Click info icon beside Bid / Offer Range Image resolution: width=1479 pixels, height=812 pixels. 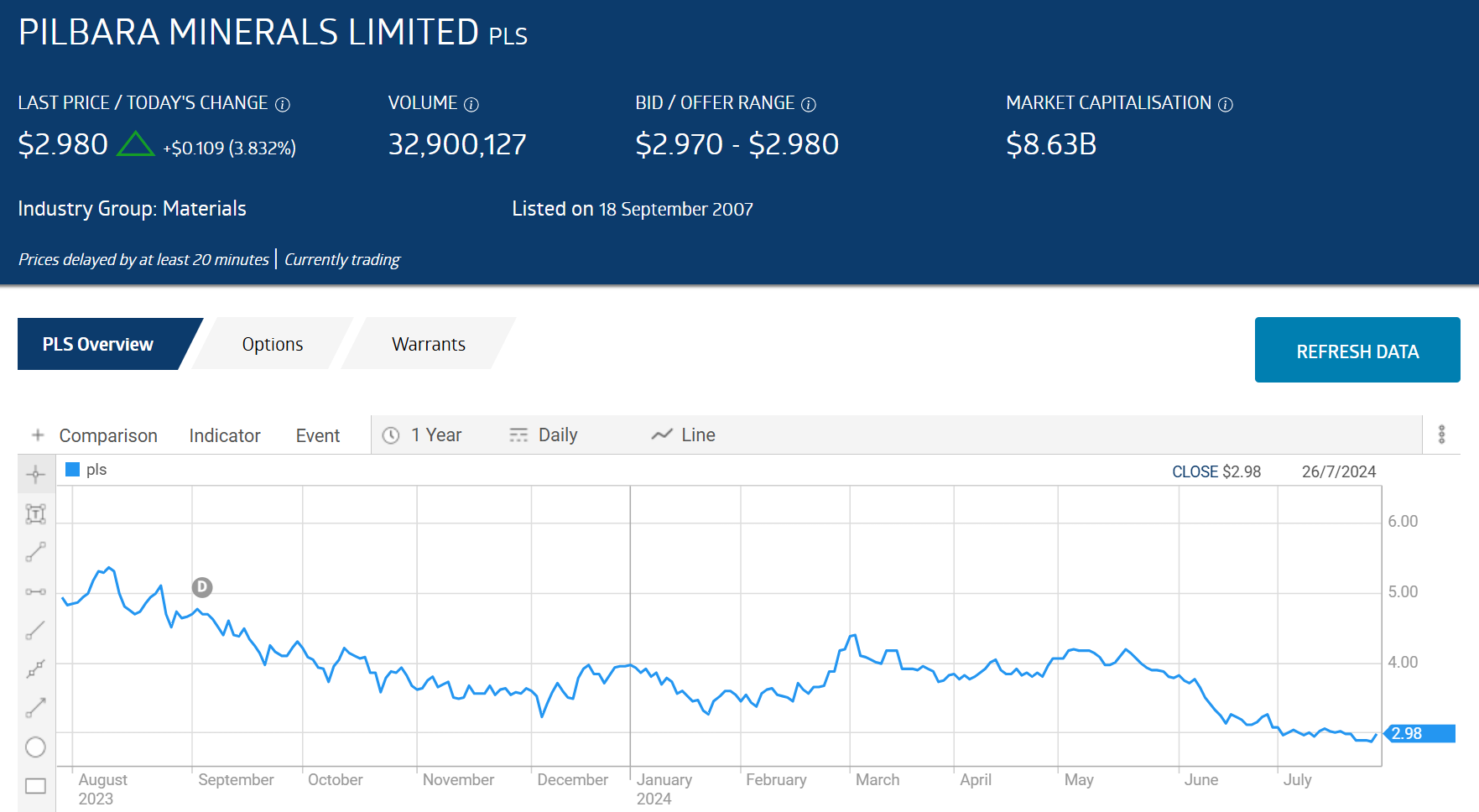(x=809, y=104)
